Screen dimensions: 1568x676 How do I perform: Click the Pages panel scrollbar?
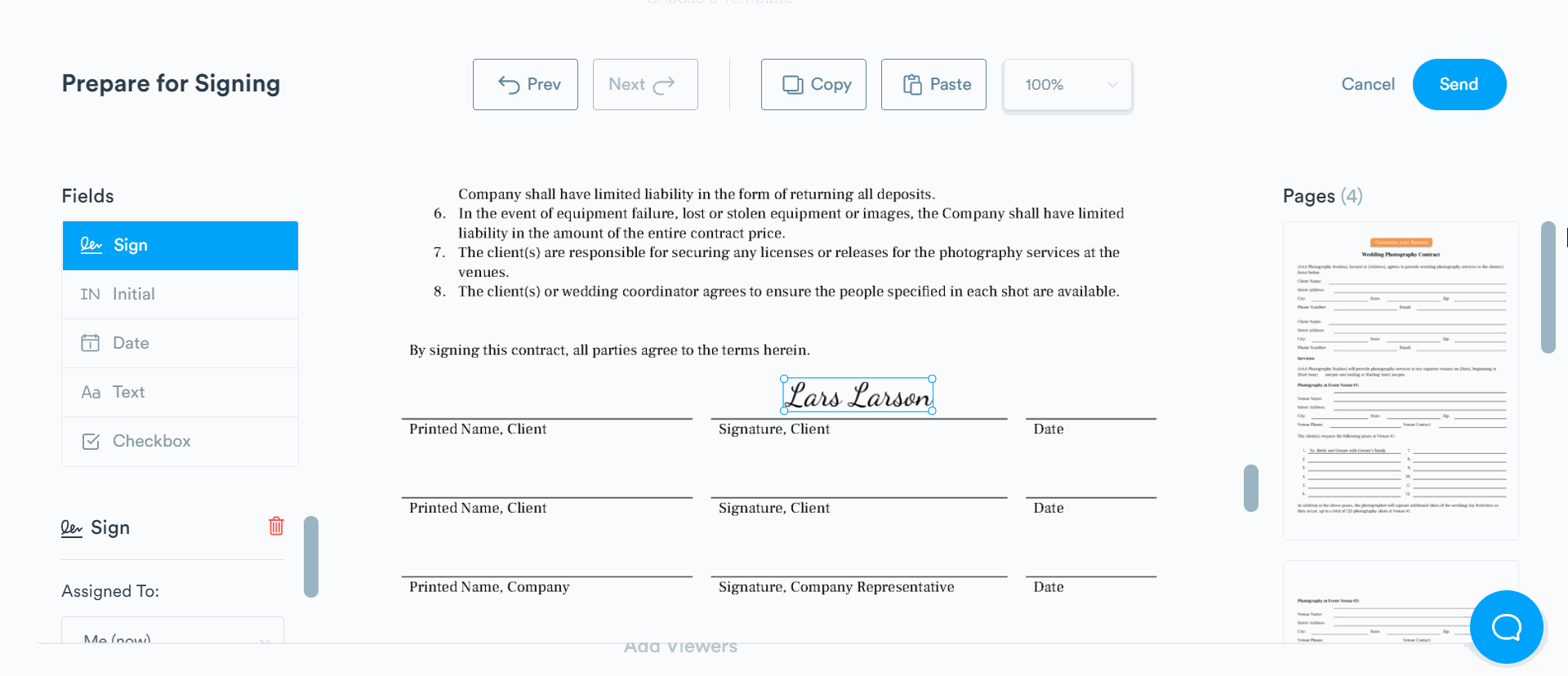pyautogui.click(x=1548, y=287)
